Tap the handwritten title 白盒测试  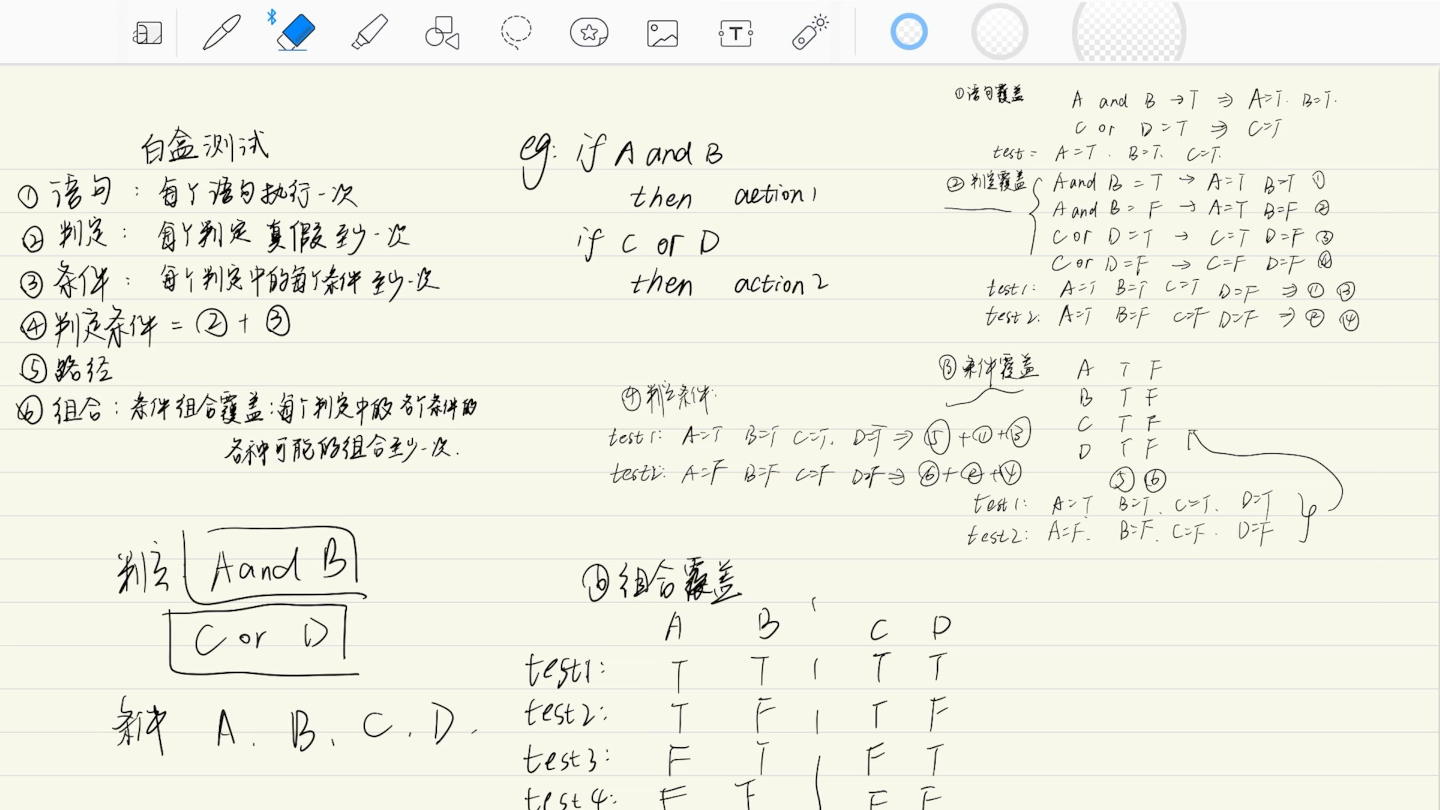pyautogui.click(x=206, y=147)
